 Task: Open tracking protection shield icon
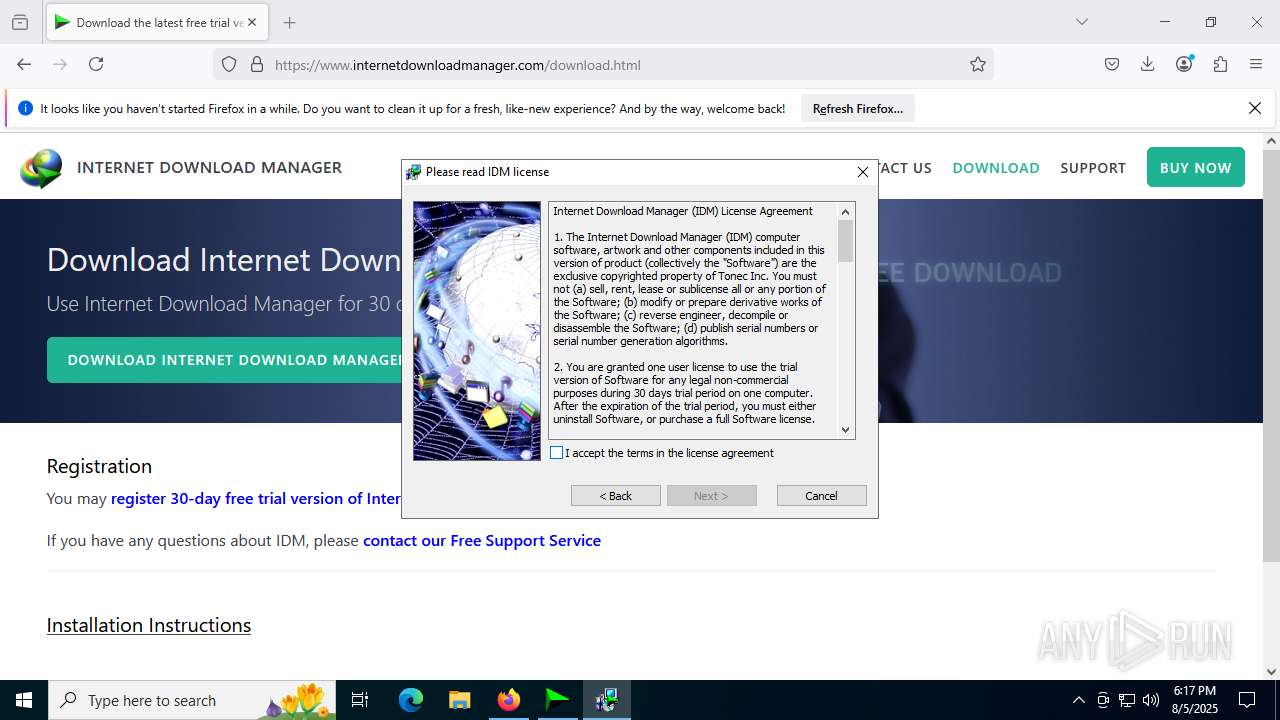[x=229, y=64]
